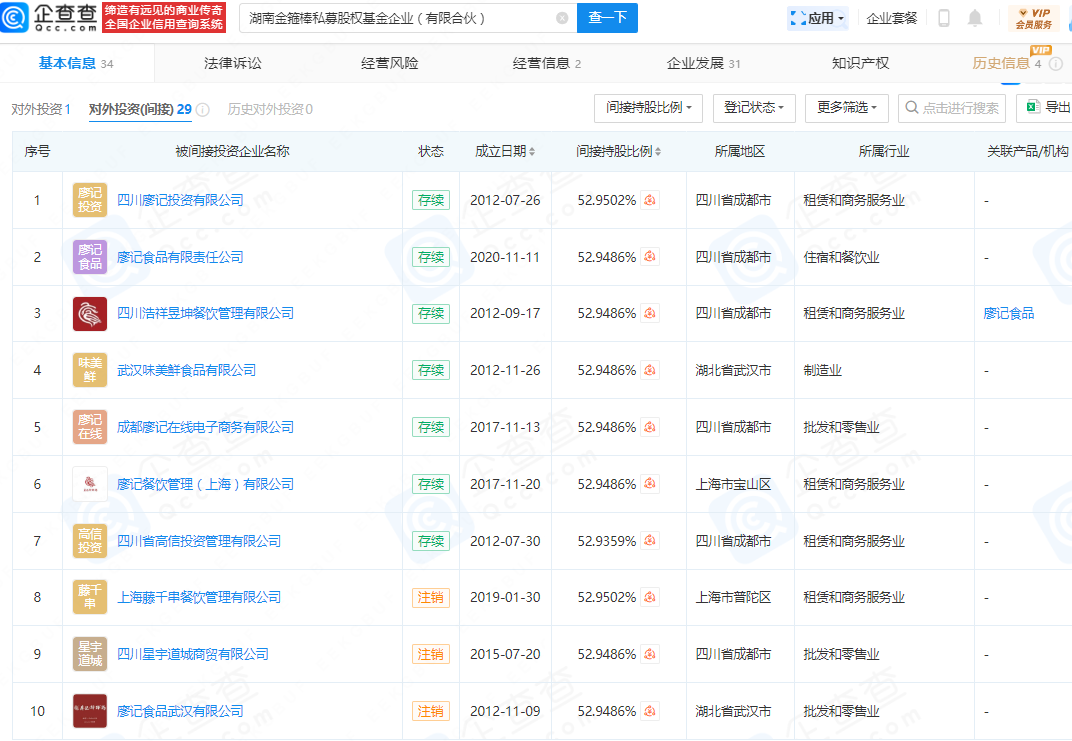This screenshot has width=1072, height=741.
Task: Click the 查一下 search button
Action: pyautogui.click(x=607, y=18)
